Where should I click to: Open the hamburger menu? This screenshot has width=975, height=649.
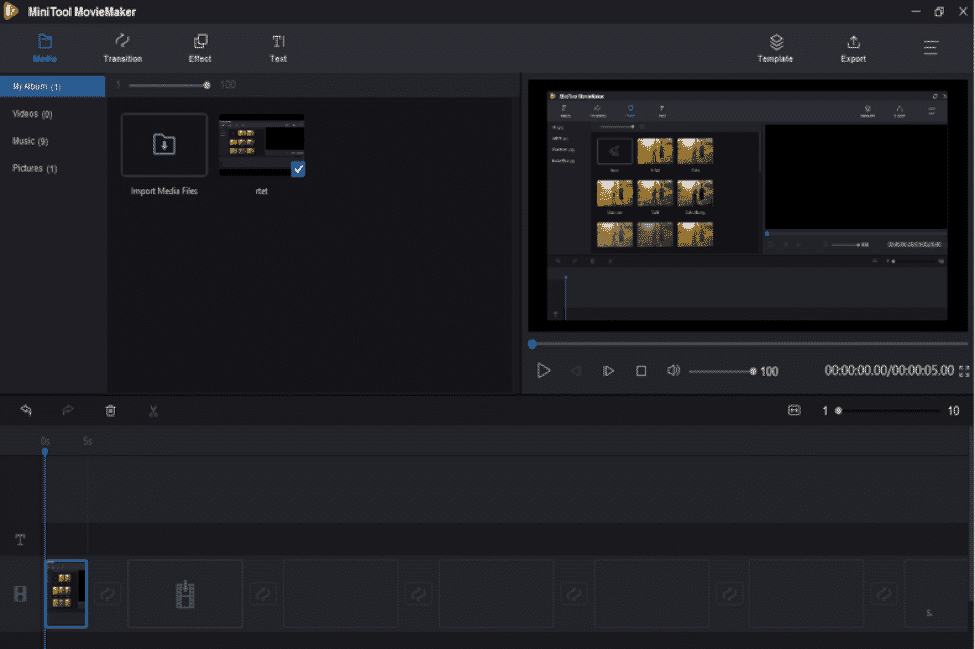point(930,46)
